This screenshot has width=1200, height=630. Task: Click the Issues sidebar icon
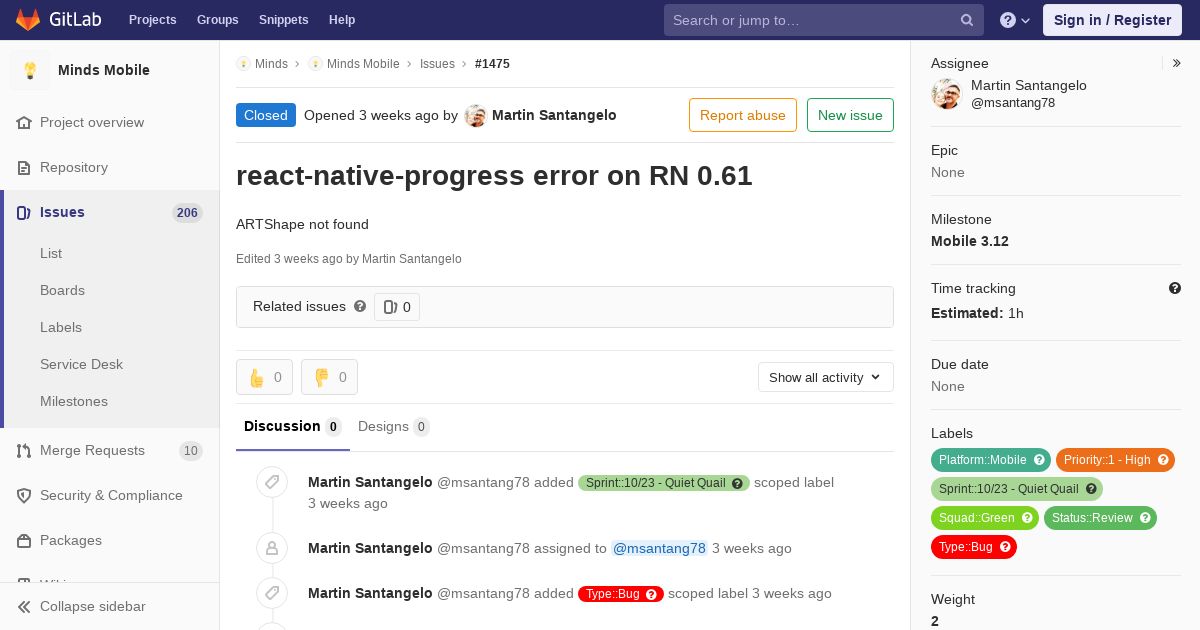click(24, 212)
